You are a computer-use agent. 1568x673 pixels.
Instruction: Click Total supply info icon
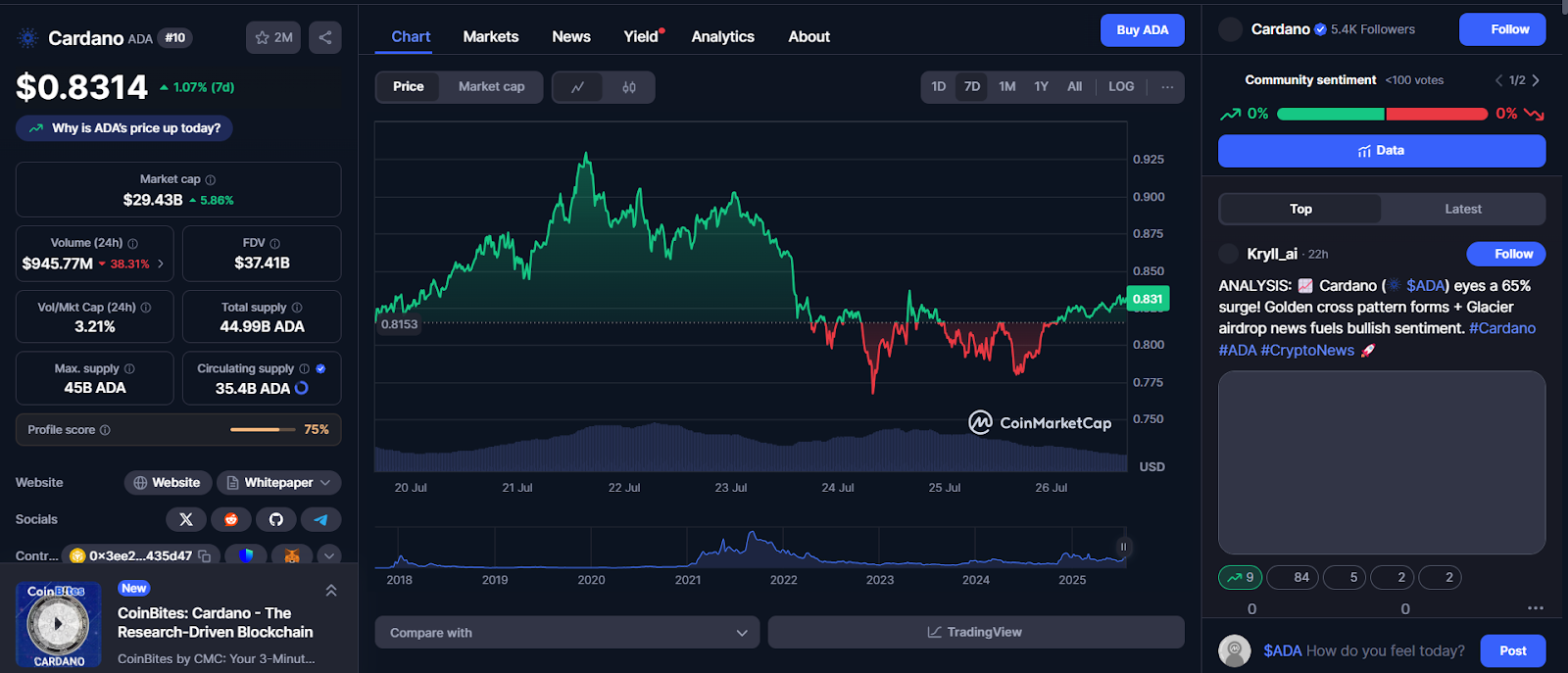(297, 308)
